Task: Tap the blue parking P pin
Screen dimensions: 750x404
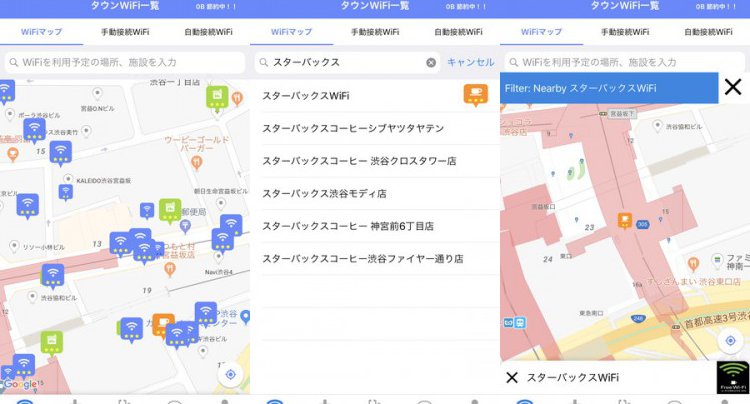Action: click(x=245, y=317)
